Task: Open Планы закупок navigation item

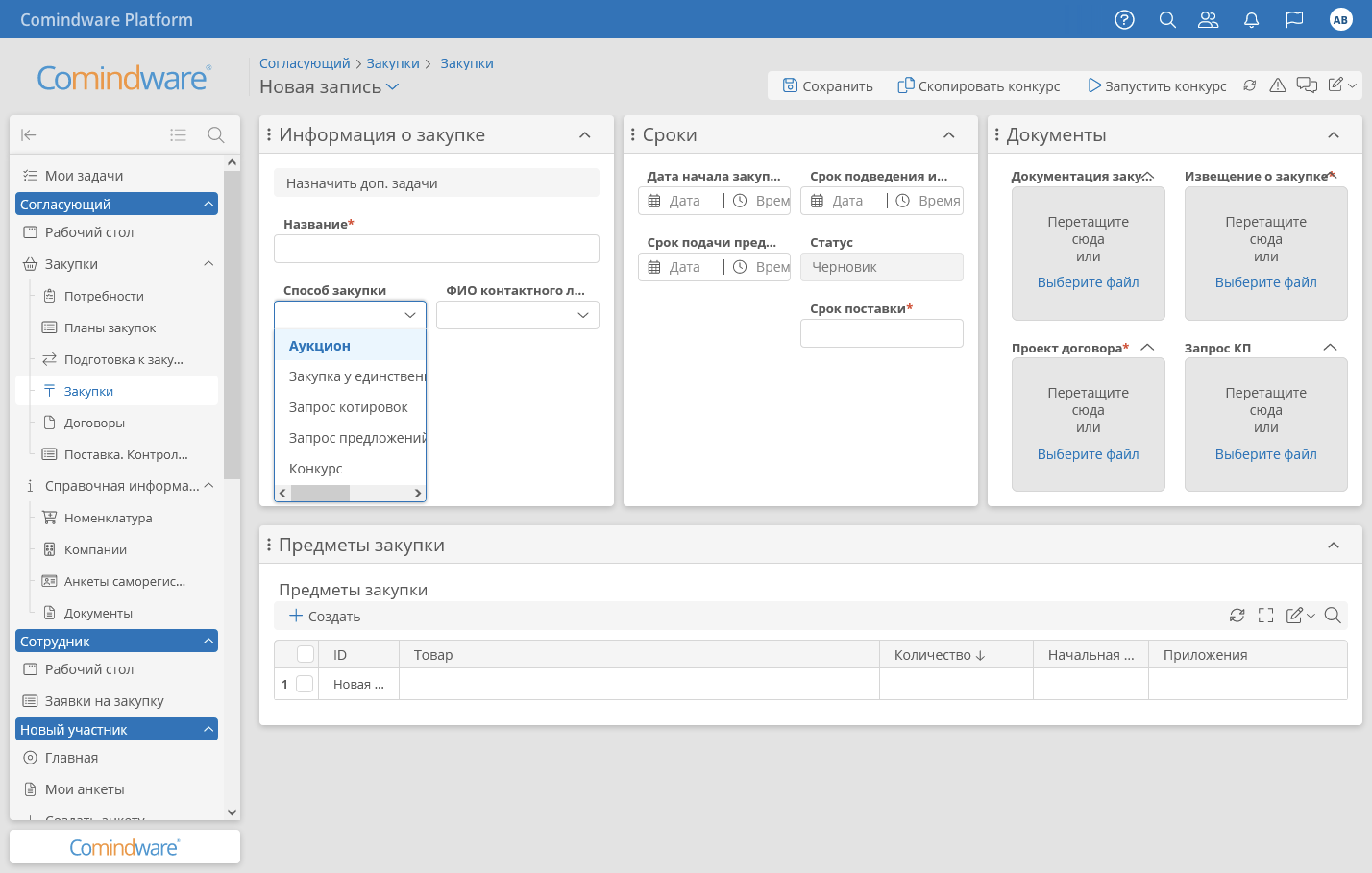Action: point(110,327)
